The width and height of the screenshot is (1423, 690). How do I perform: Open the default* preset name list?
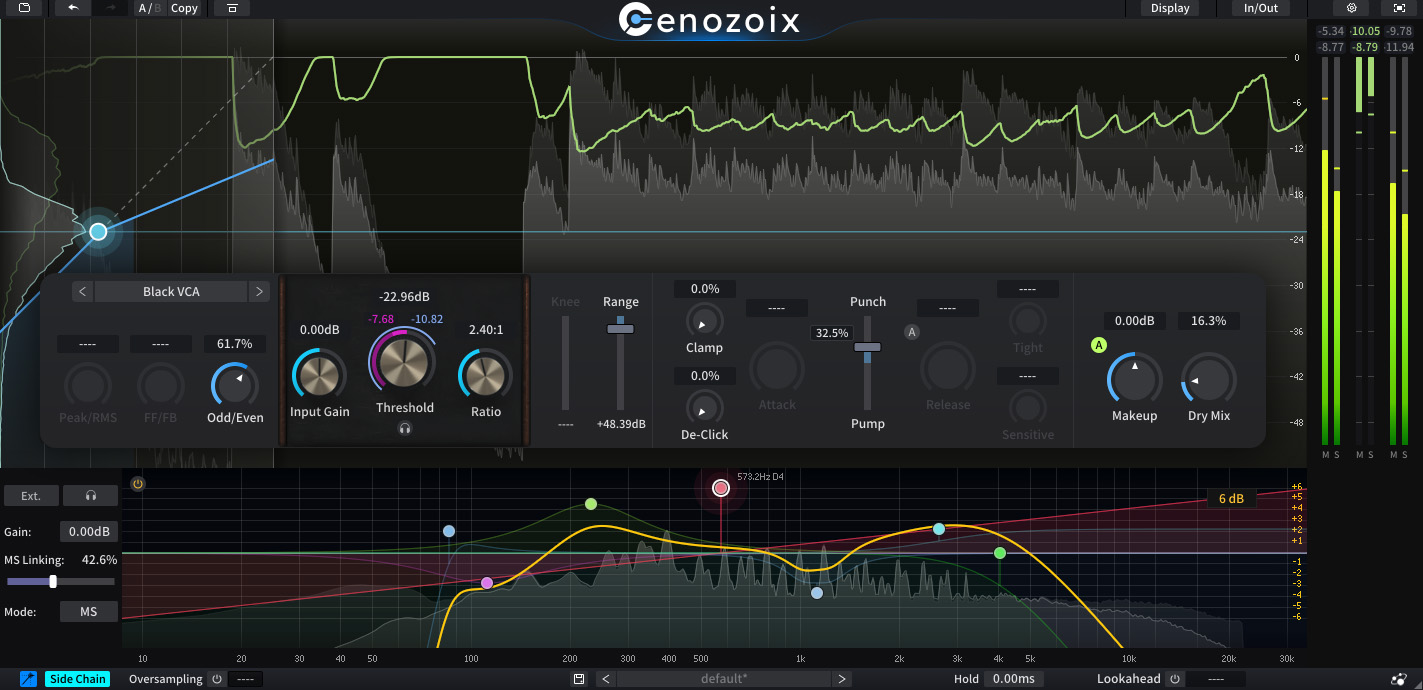pyautogui.click(x=724, y=679)
